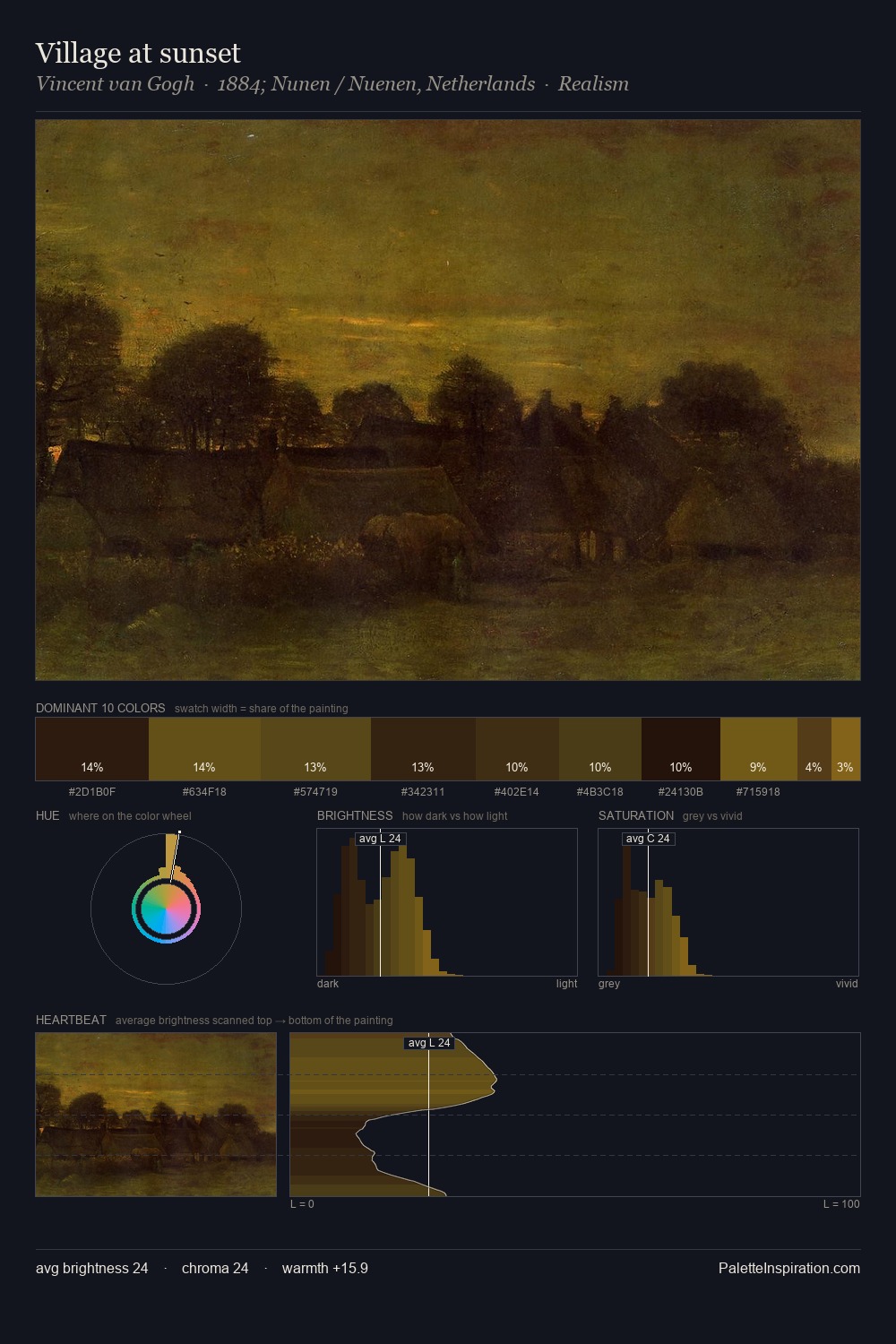Click the #4B3C18 swatch
Viewport: 896px width, 1344px height.
pos(600,749)
